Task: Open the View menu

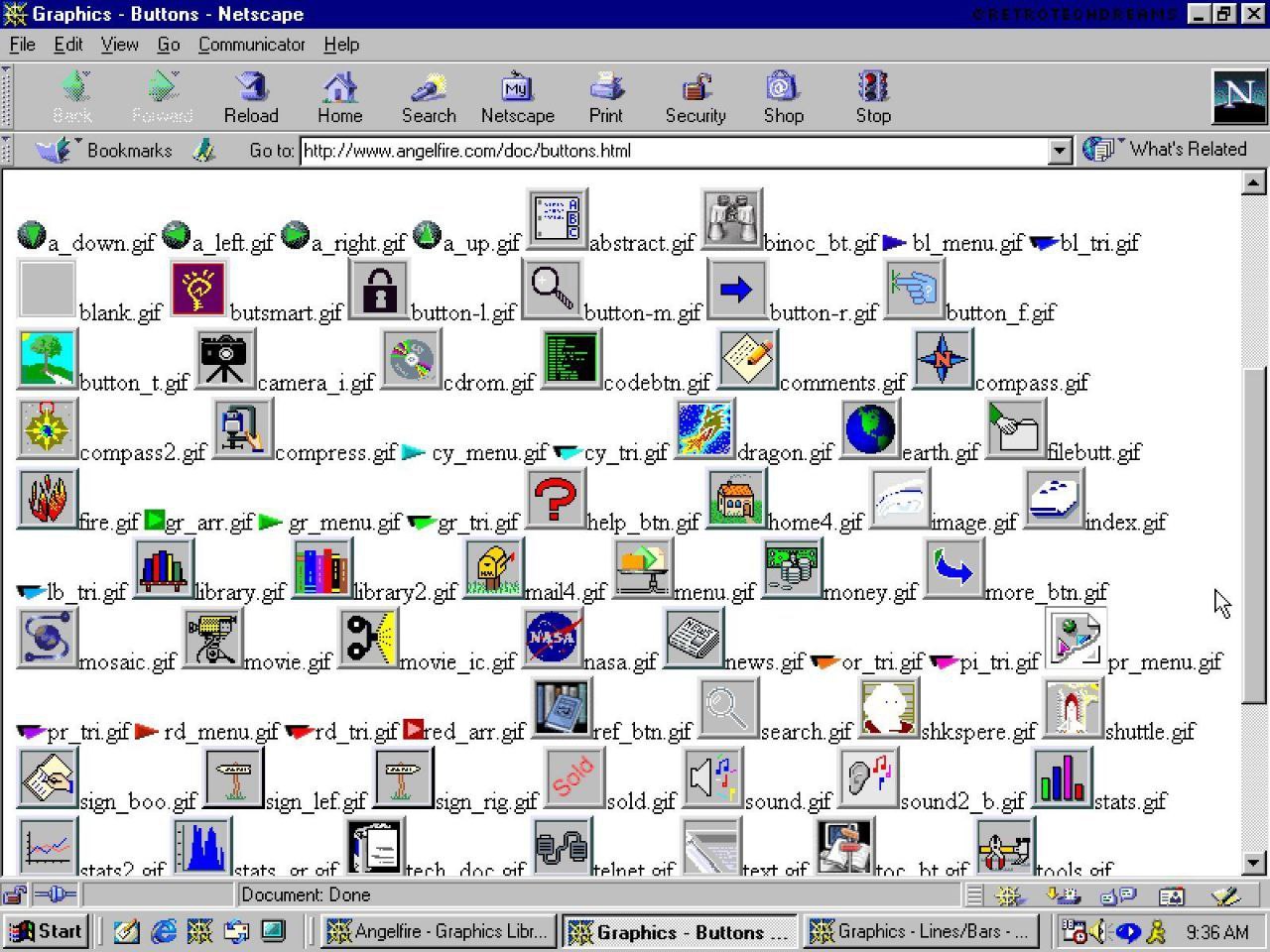Action: 119,45
